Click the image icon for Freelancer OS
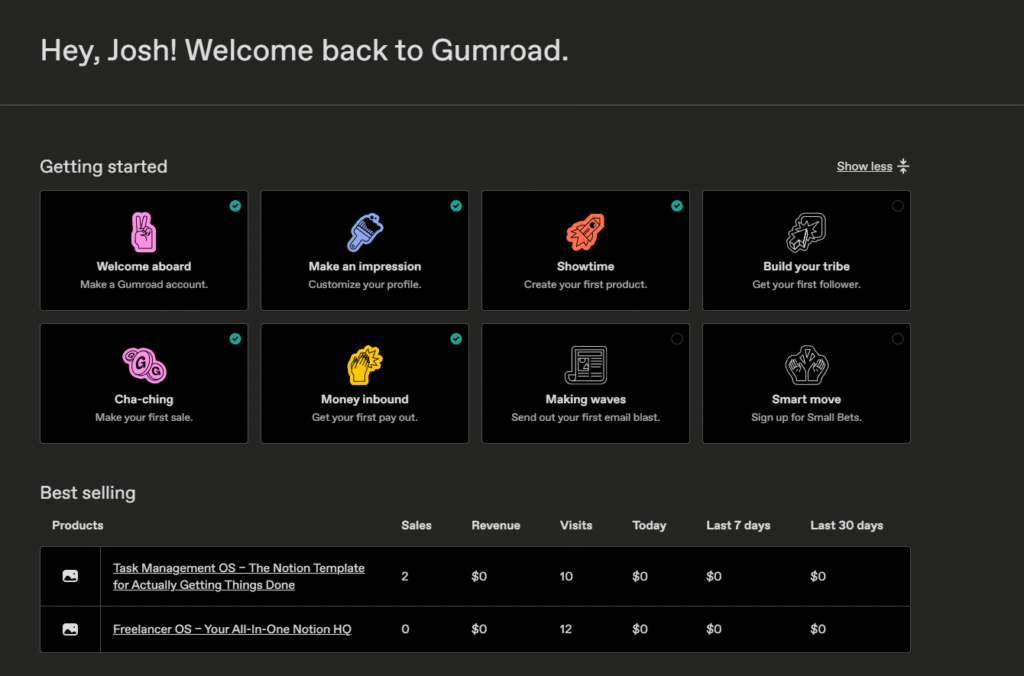This screenshot has width=1024, height=676. (70, 629)
